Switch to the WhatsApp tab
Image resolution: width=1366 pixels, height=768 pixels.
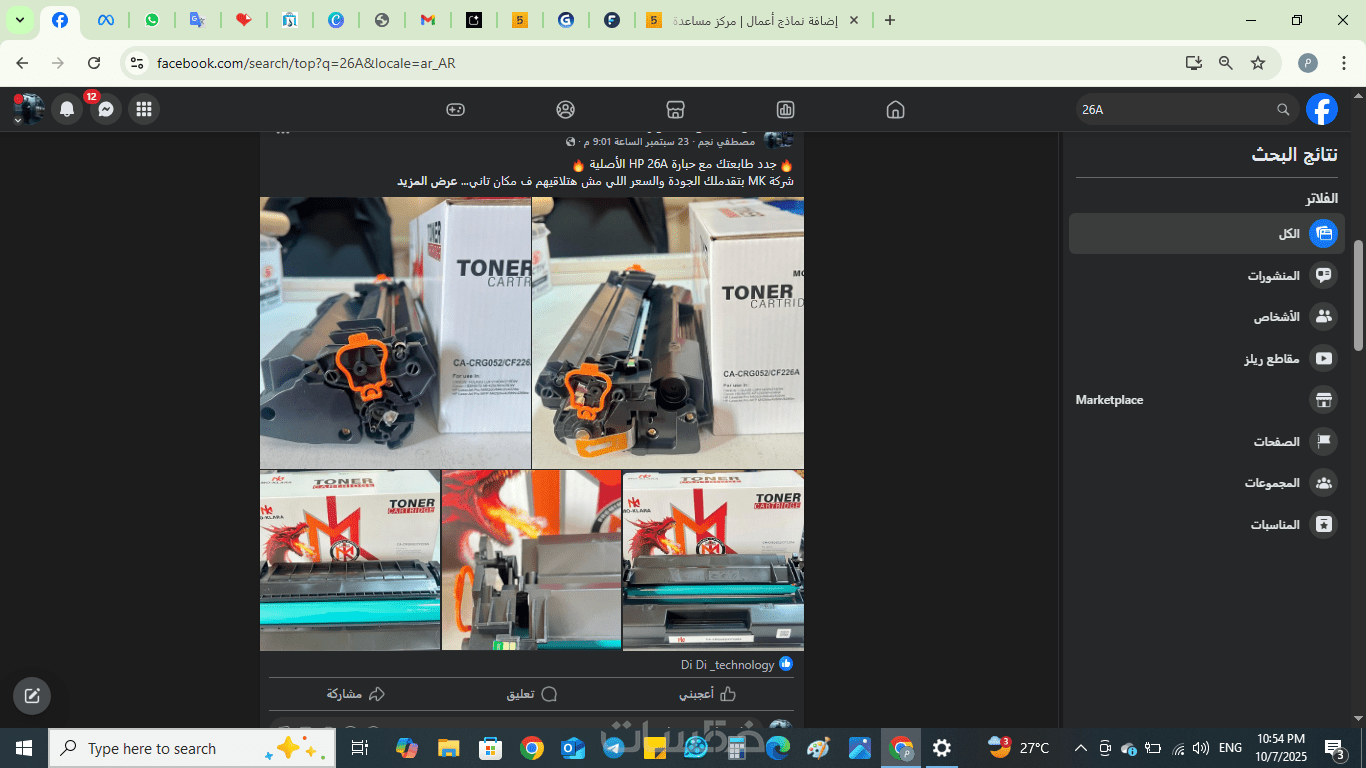[x=152, y=20]
